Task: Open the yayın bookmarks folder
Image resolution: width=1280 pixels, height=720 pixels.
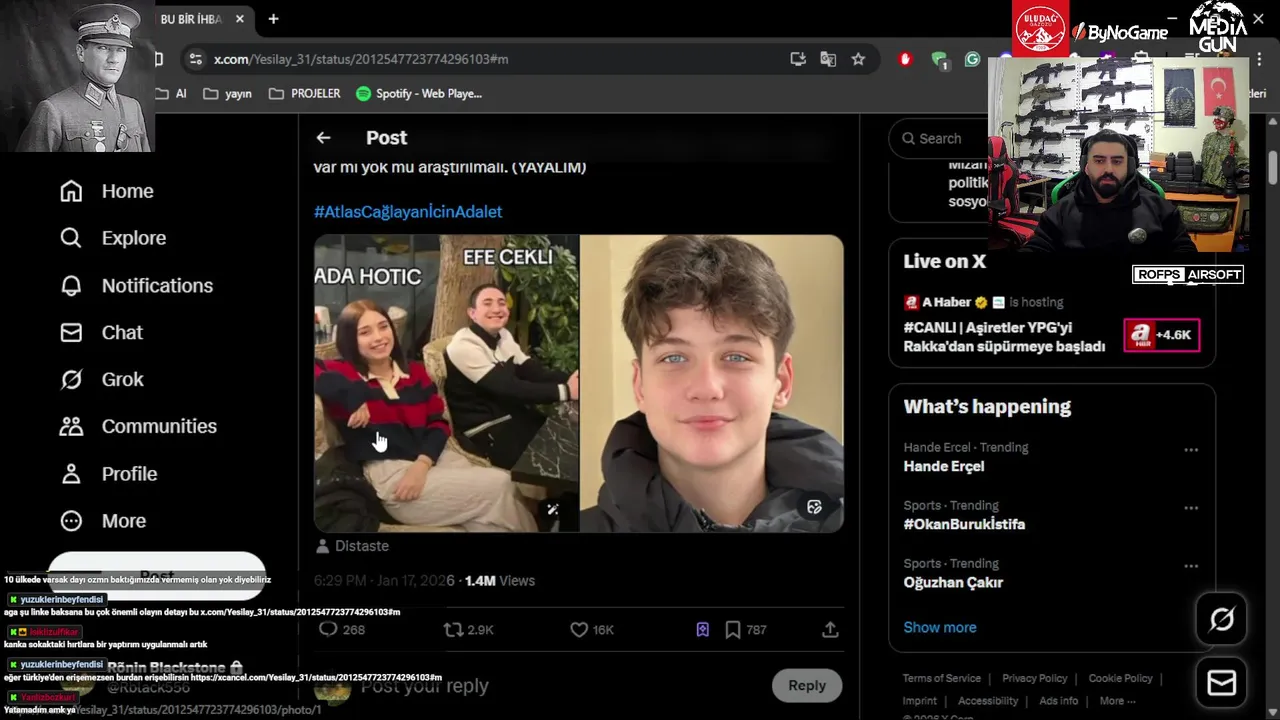Action: tap(227, 93)
